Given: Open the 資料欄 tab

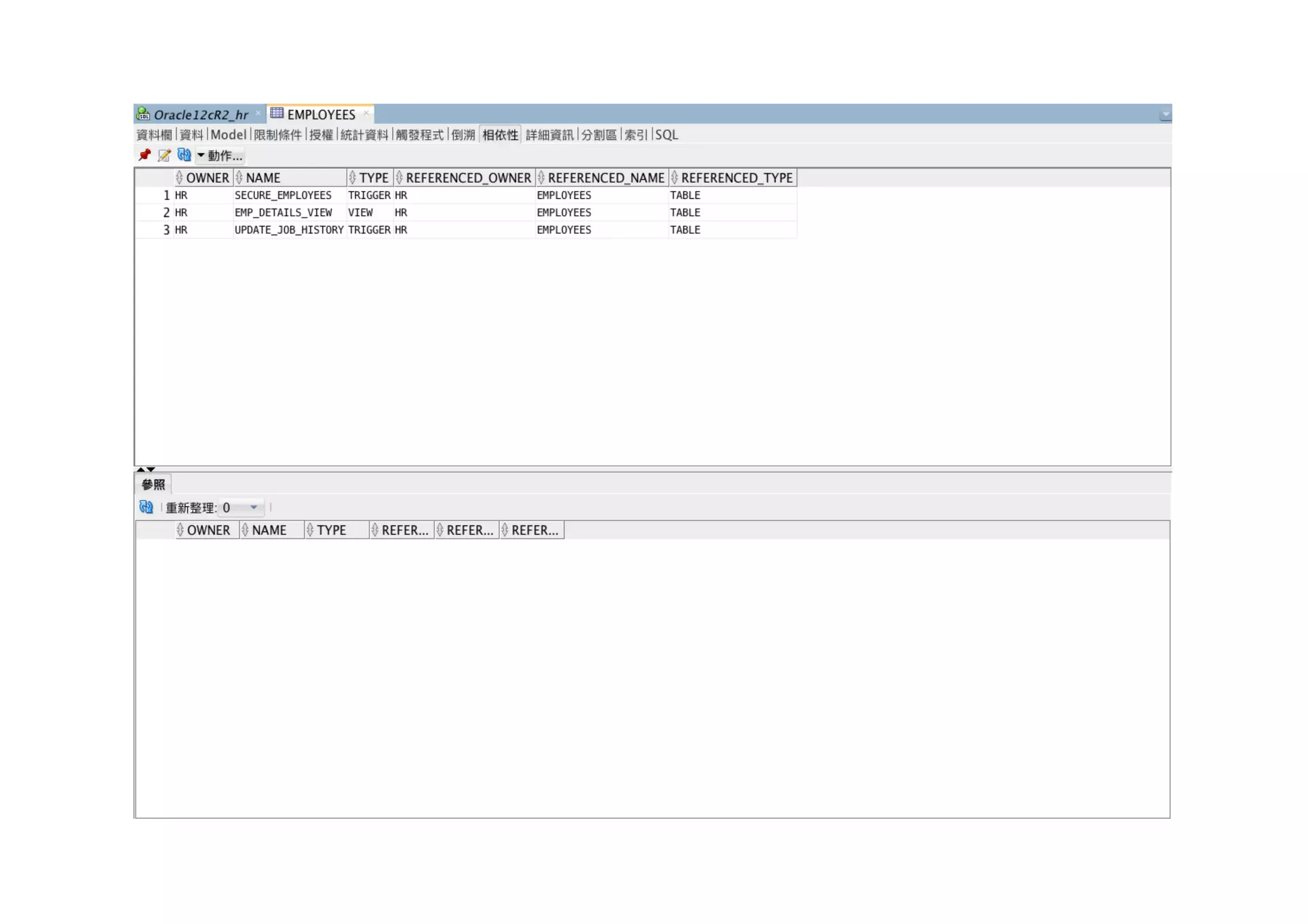Looking at the screenshot, I should point(155,135).
